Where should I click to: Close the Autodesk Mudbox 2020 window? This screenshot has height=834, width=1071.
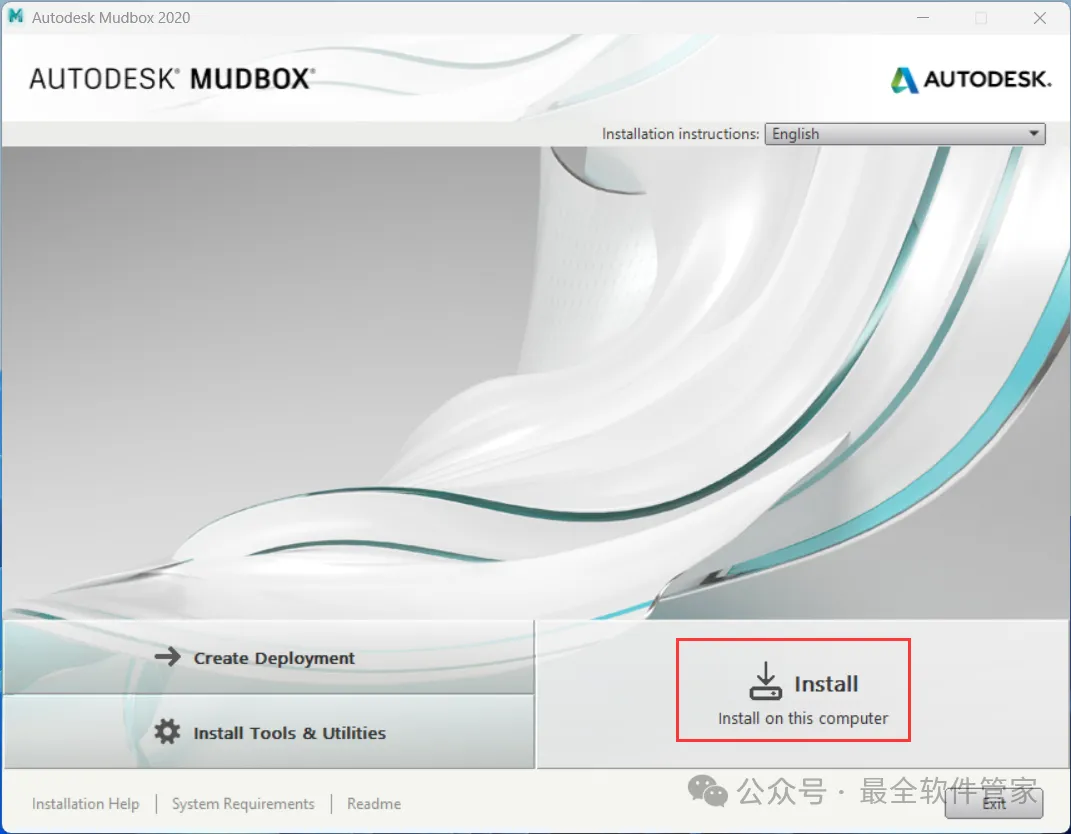[x=1040, y=18]
